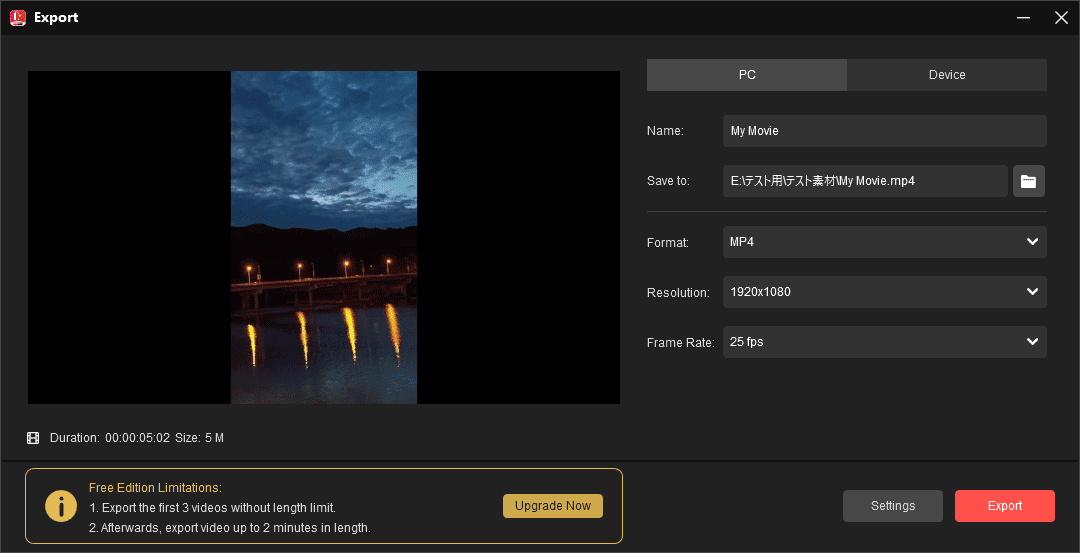This screenshot has width=1080, height=553.
Task: Open the folder browse icon beside Save to
Action: pos(1028,181)
